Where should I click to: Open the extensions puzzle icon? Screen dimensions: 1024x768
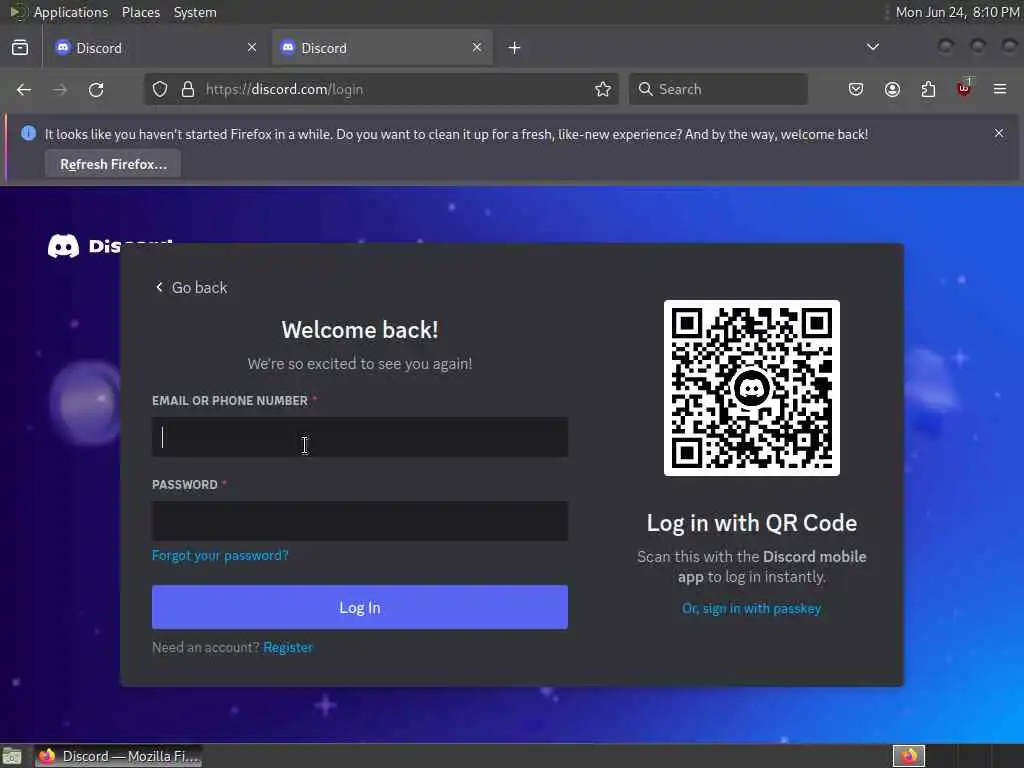tap(928, 89)
